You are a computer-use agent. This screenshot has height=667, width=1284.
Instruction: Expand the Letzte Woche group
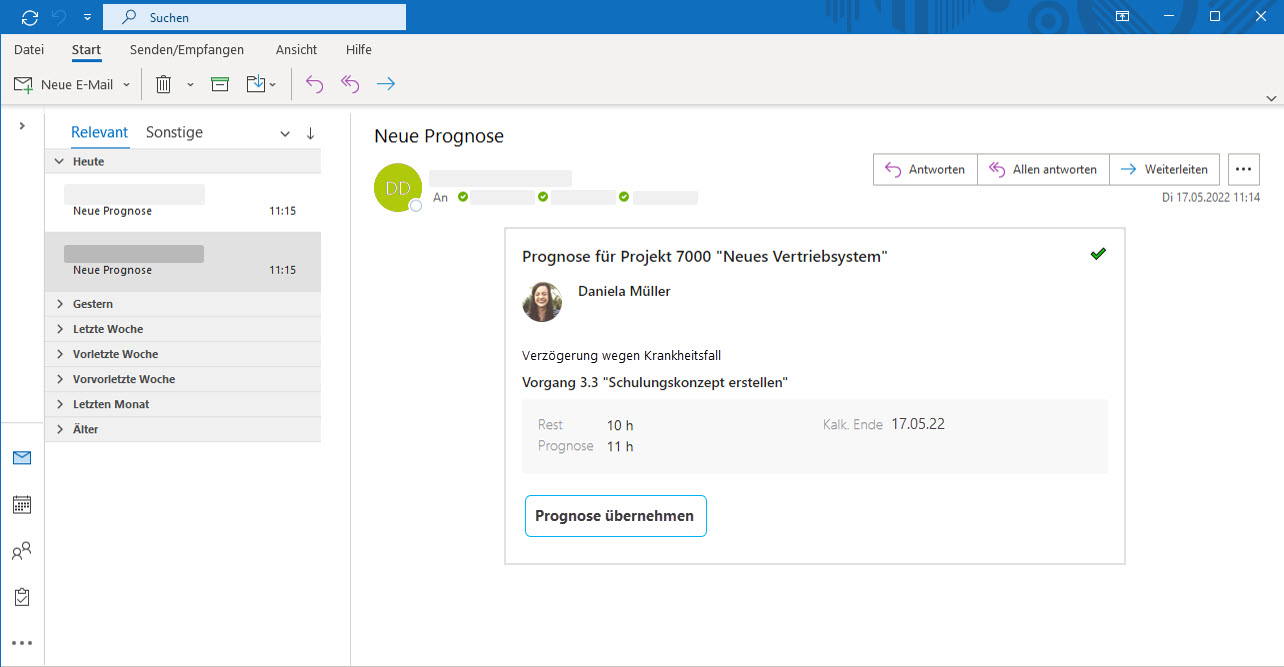click(x=59, y=329)
